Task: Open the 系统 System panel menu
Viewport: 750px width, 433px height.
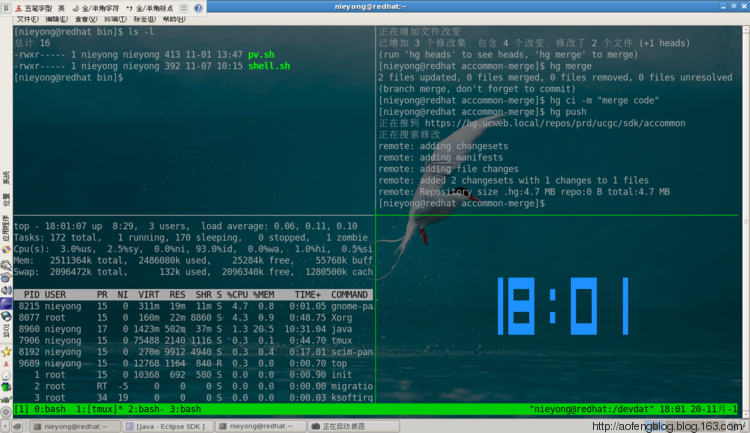Action: [6, 178]
